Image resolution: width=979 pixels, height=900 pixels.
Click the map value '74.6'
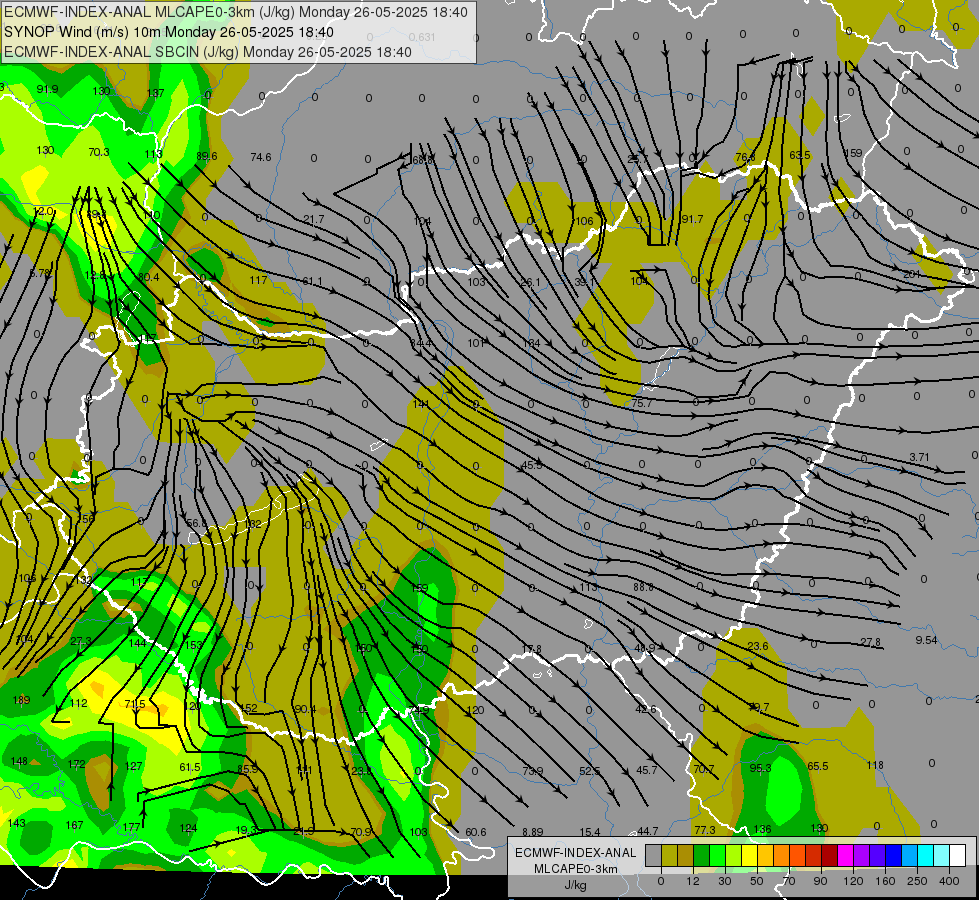click(261, 157)
